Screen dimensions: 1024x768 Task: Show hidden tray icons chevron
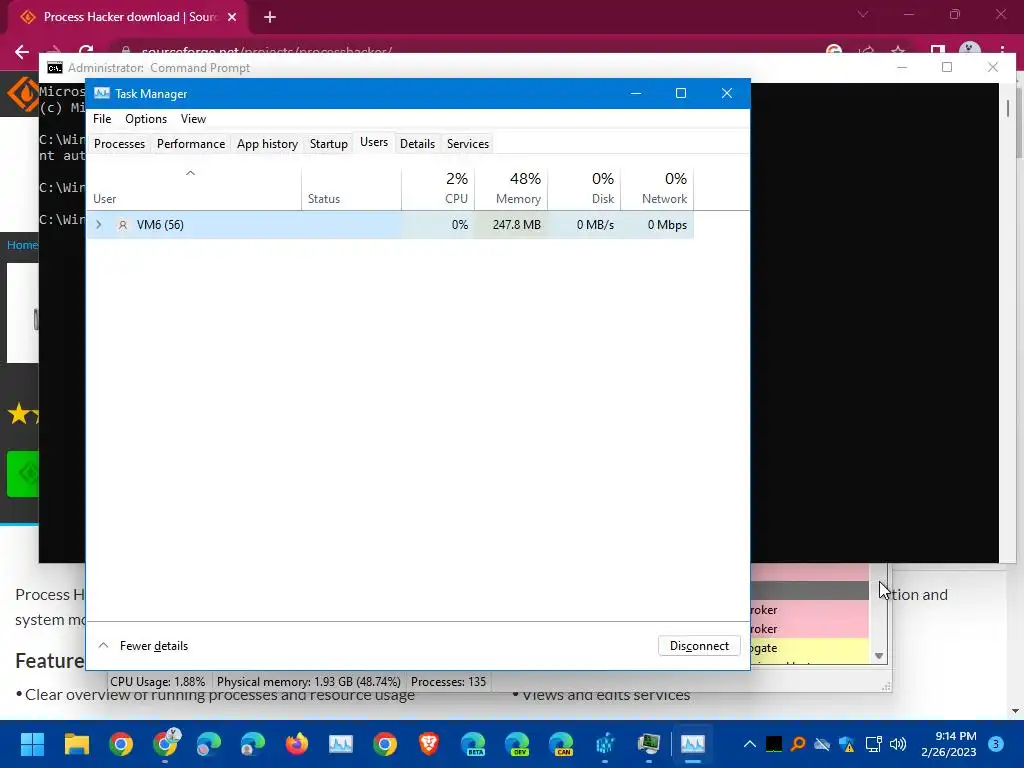pyautogui.click(x=750, y=744)
